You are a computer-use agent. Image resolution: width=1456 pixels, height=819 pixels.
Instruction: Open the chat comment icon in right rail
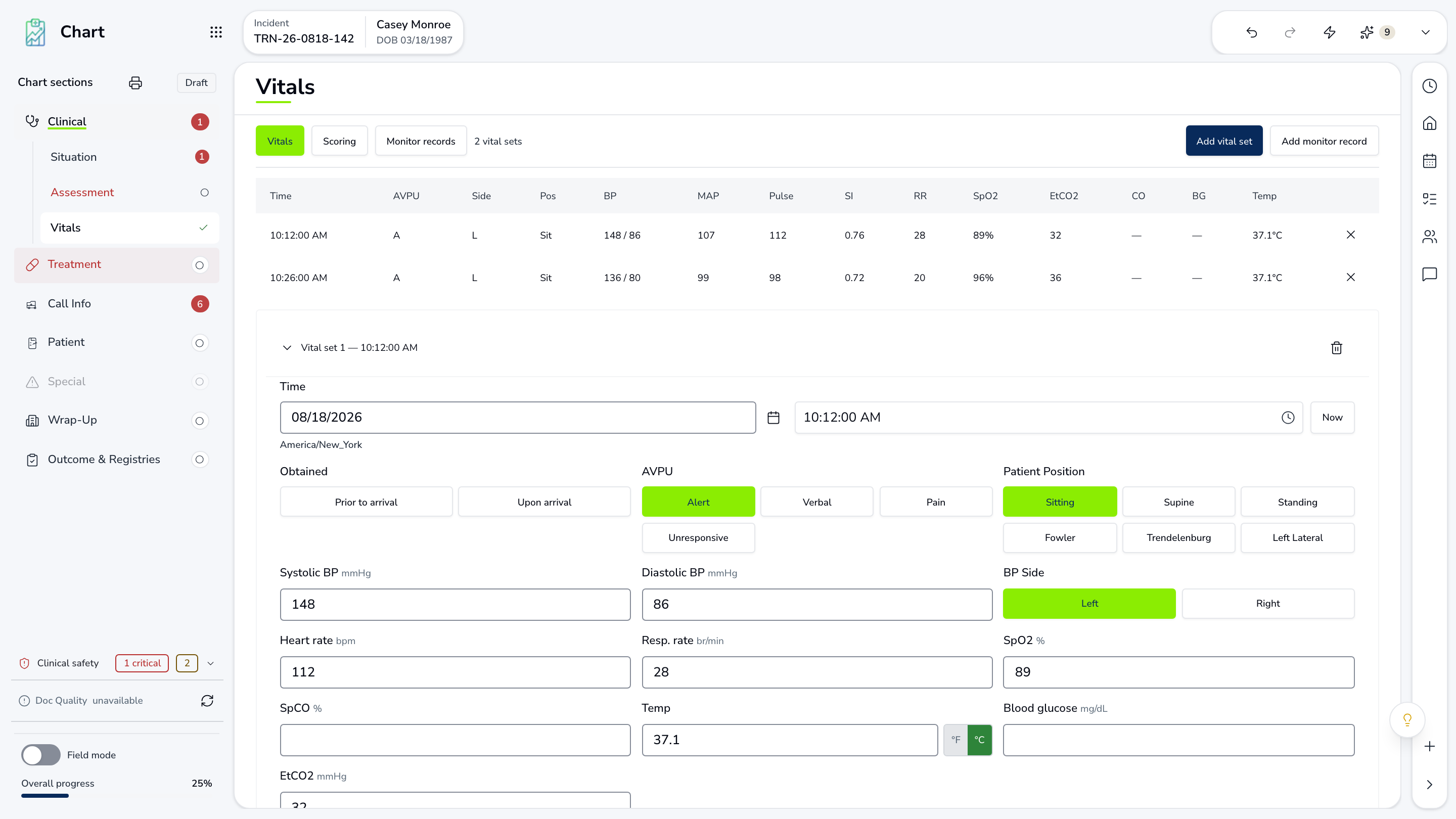pyautogui.click(x=1429, y=274)
